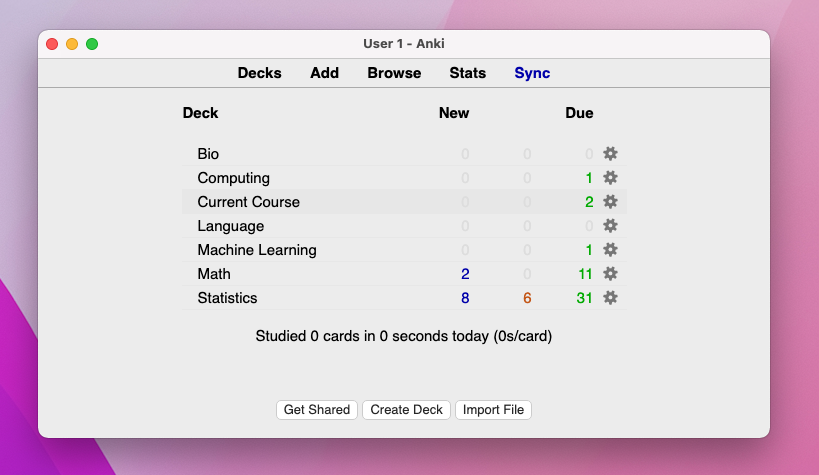Viewport: 819px width, 475px height.
Task: Sync the collection using Sync
Action: pos(532,73)
